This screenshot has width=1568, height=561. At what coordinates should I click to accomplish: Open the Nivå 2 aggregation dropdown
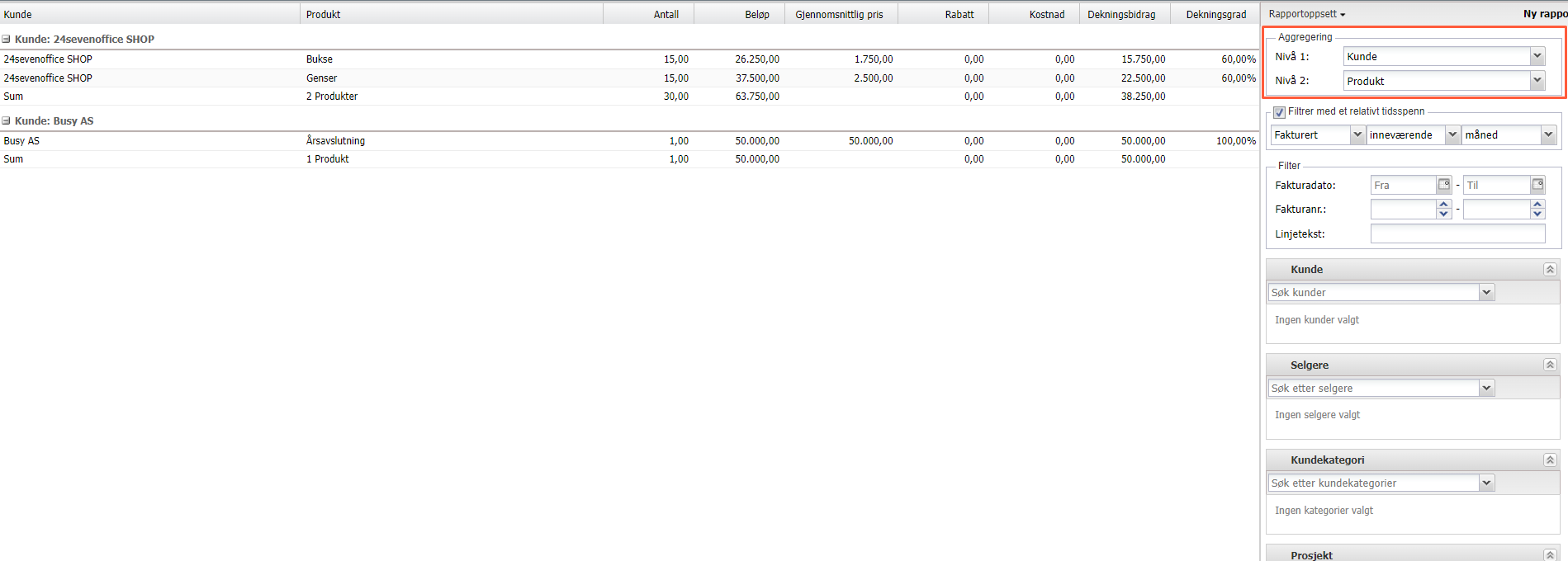pos(1537,81)
